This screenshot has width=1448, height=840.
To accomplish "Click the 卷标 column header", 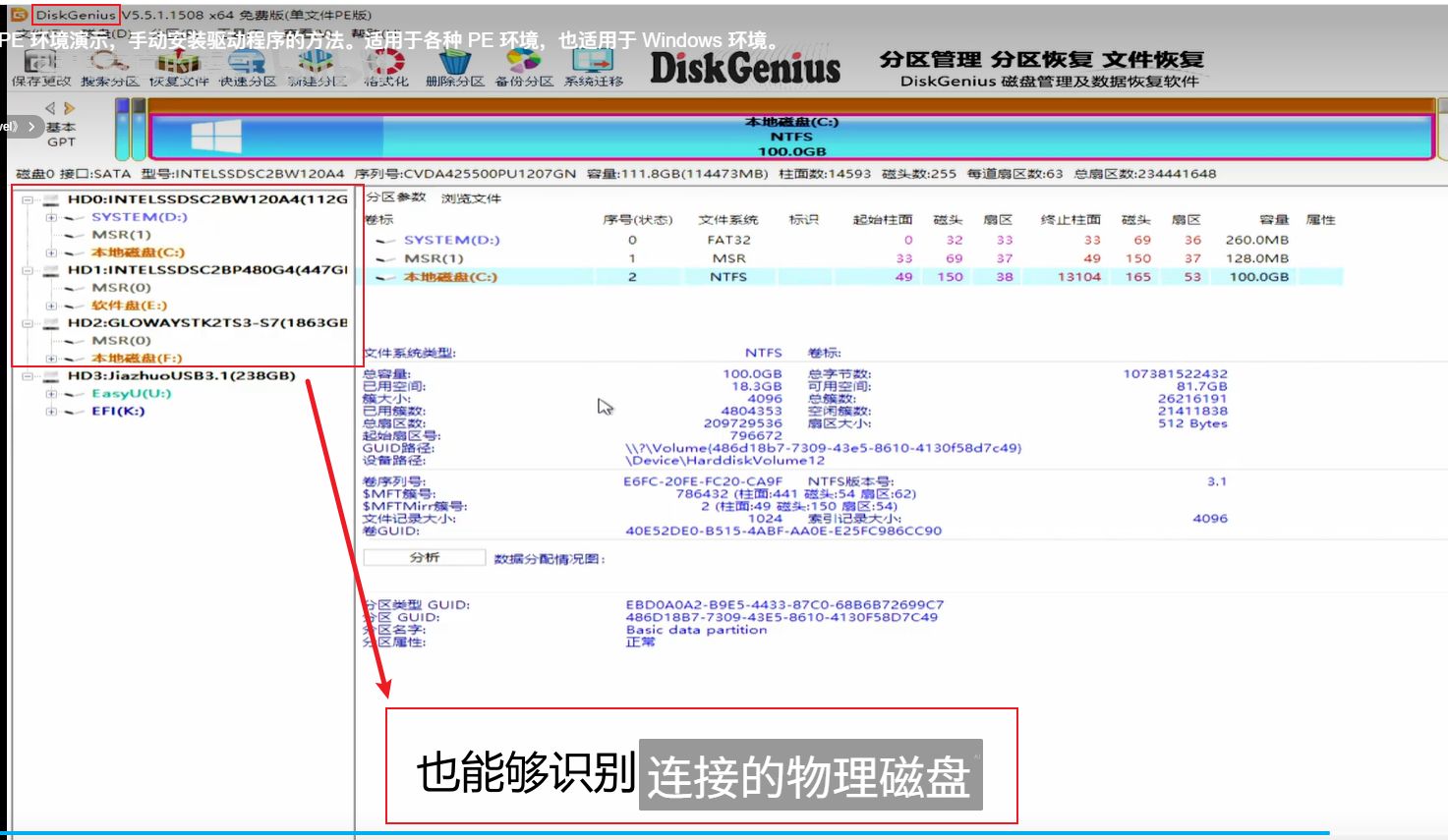I will [x=378, y=220].
